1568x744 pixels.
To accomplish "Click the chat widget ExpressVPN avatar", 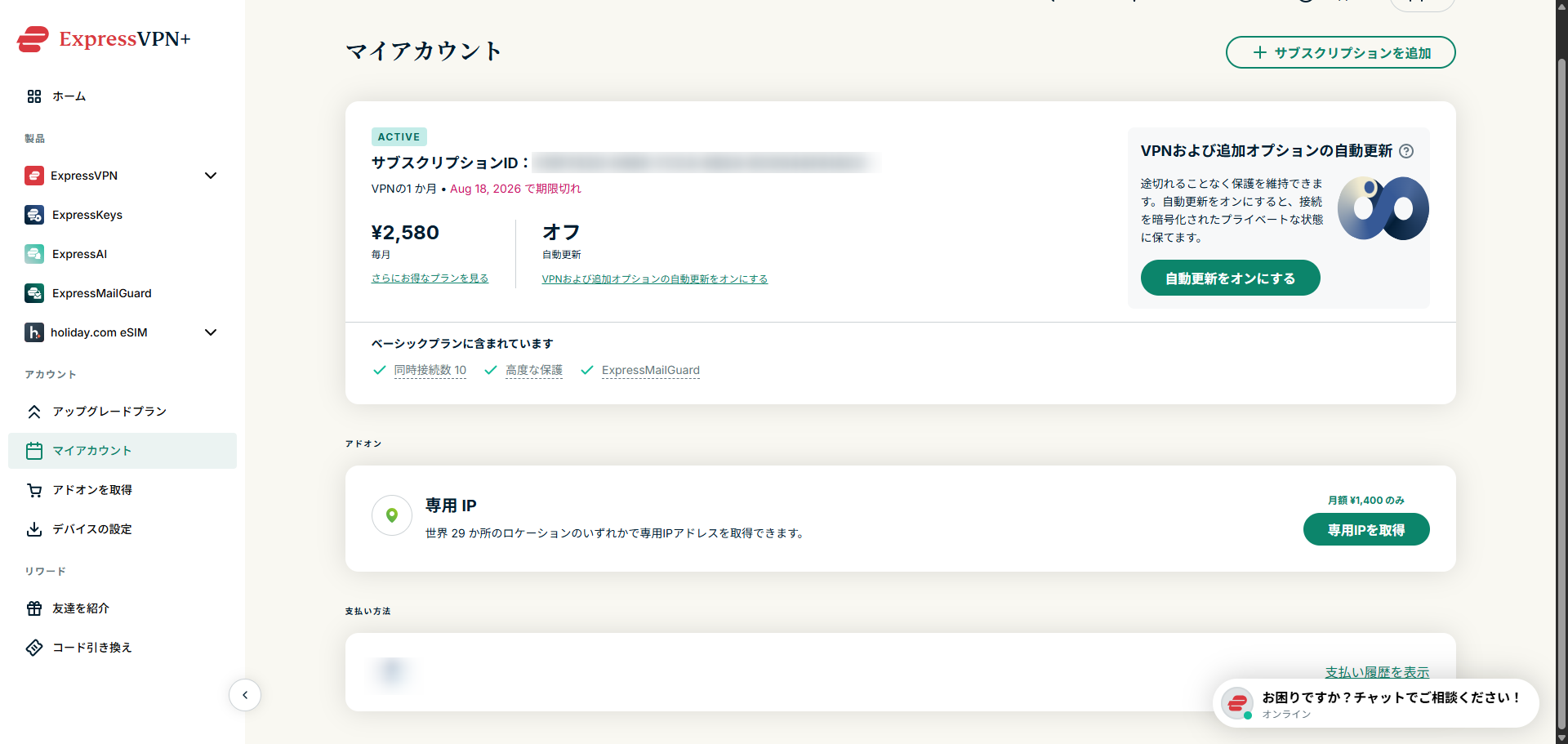I will coord(1237,702).
